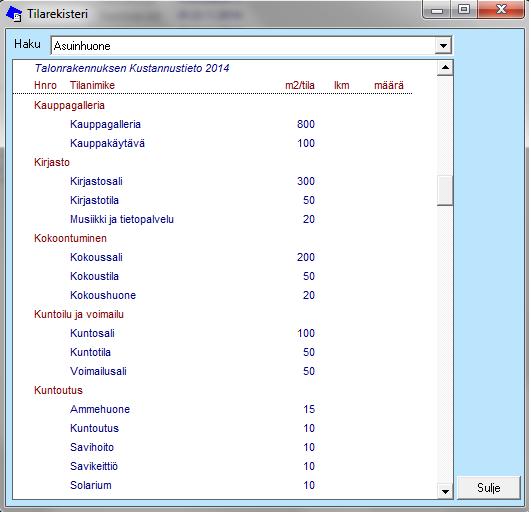Viewport: 531px width, 512px height.
Task: Click the Tilarekisteri app icon in the title bar
Action: coord(14,14)
